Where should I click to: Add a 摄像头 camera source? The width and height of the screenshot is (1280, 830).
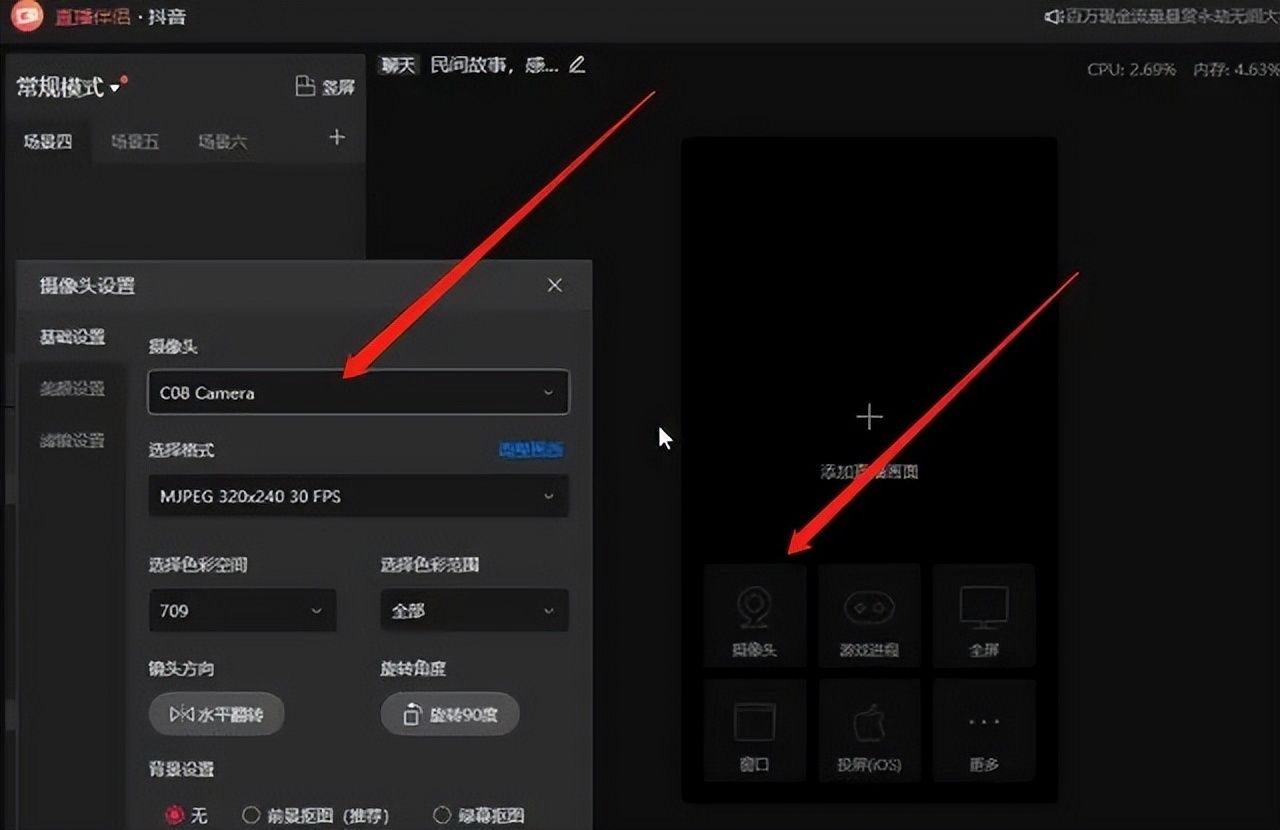point(755,614)
